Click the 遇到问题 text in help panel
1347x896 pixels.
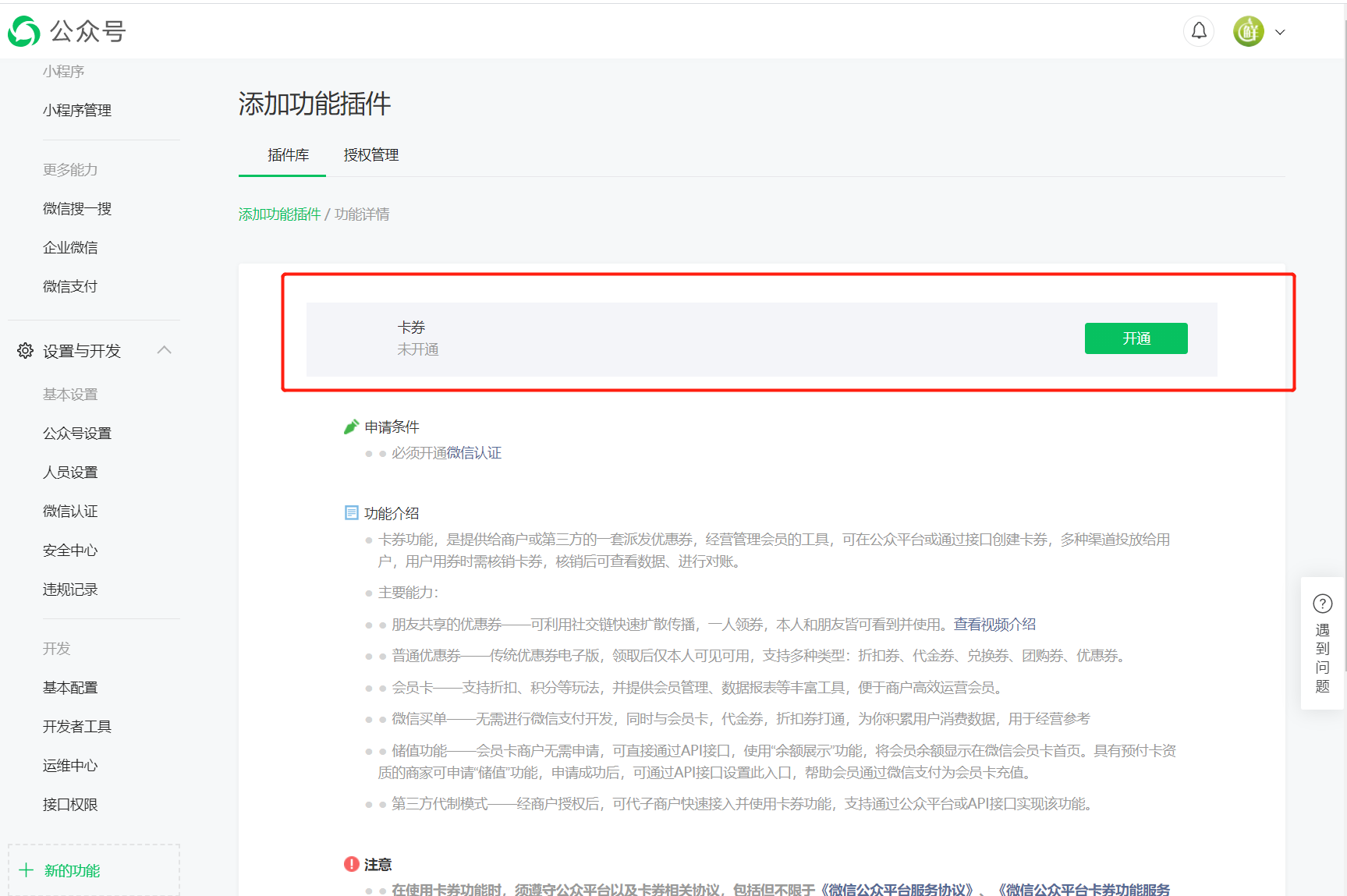click(x=1323, y=658)
